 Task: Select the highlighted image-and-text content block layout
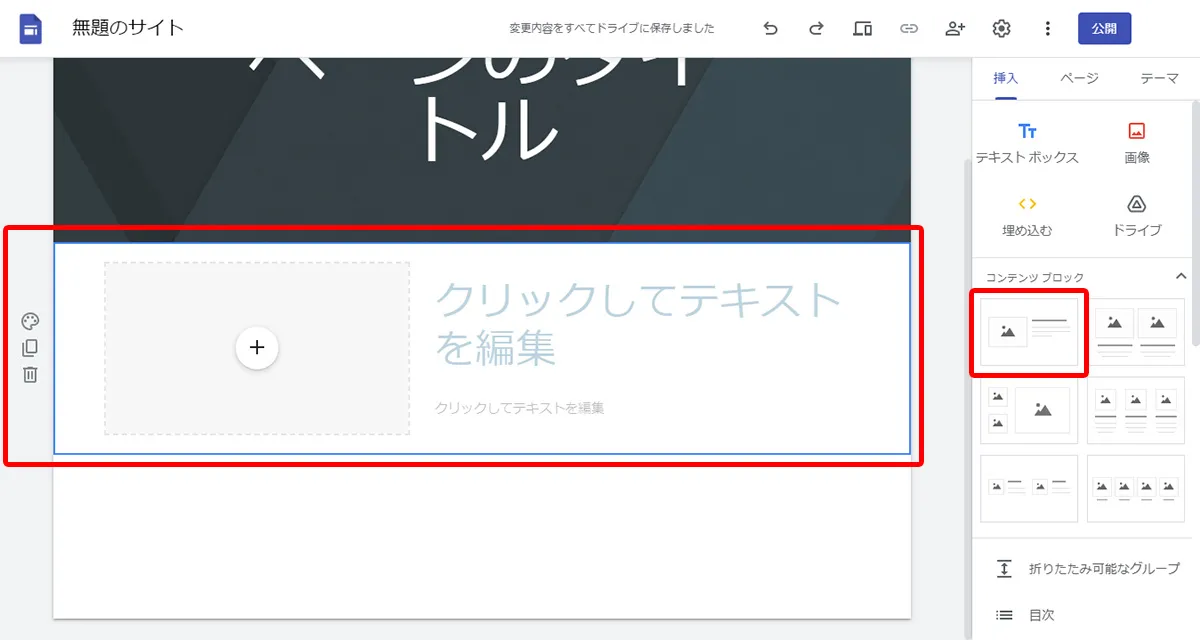1029,332
